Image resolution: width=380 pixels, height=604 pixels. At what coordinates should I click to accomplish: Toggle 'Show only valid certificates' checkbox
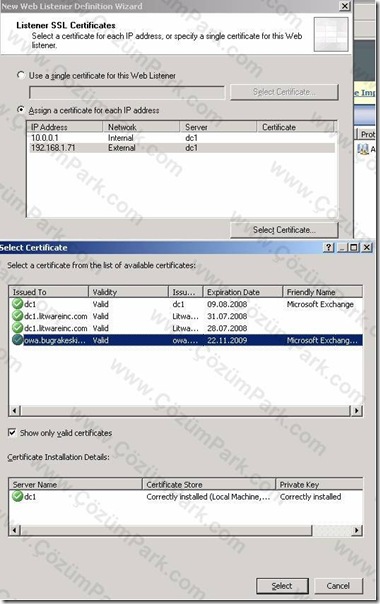pos(12,433)
